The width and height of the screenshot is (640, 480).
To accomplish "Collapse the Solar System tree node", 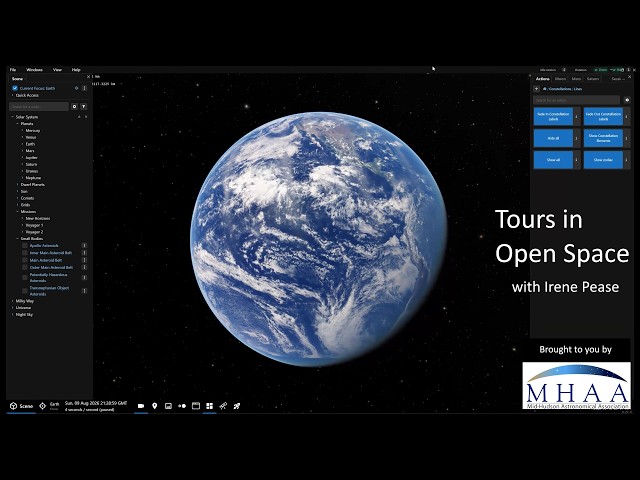I will coord(13,117).
